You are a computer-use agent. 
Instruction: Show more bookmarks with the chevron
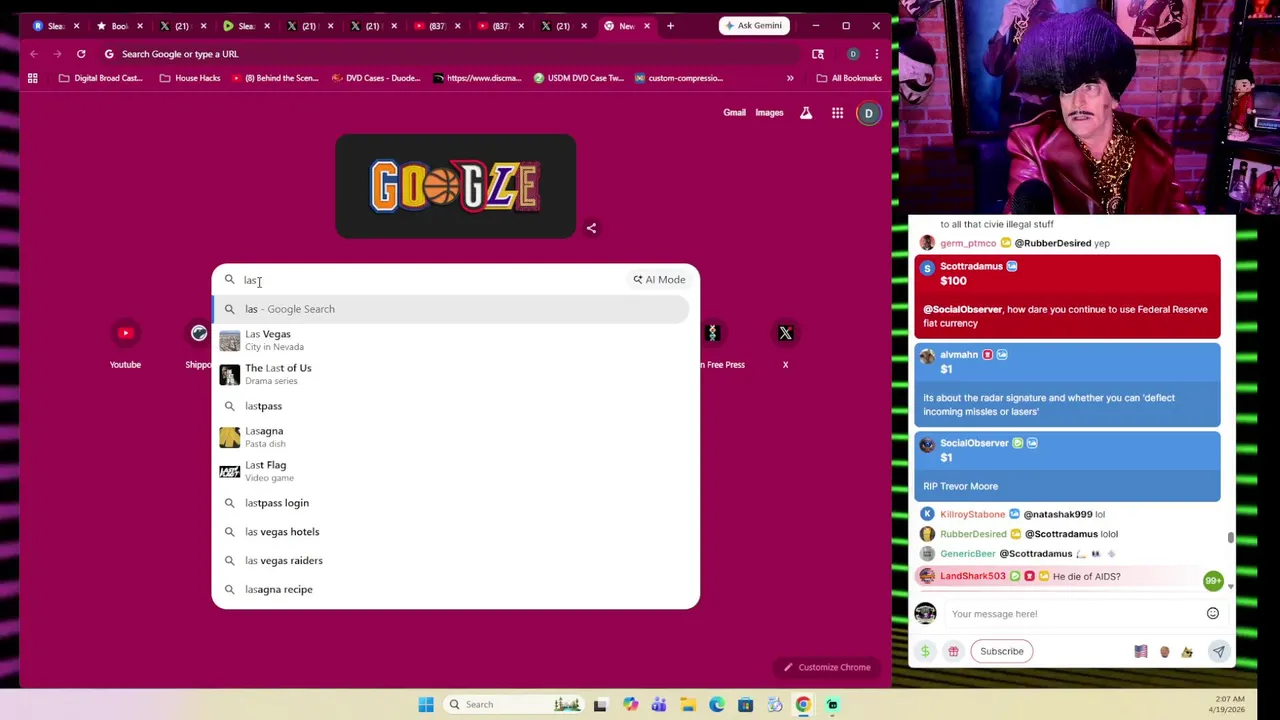click(790, 78)
